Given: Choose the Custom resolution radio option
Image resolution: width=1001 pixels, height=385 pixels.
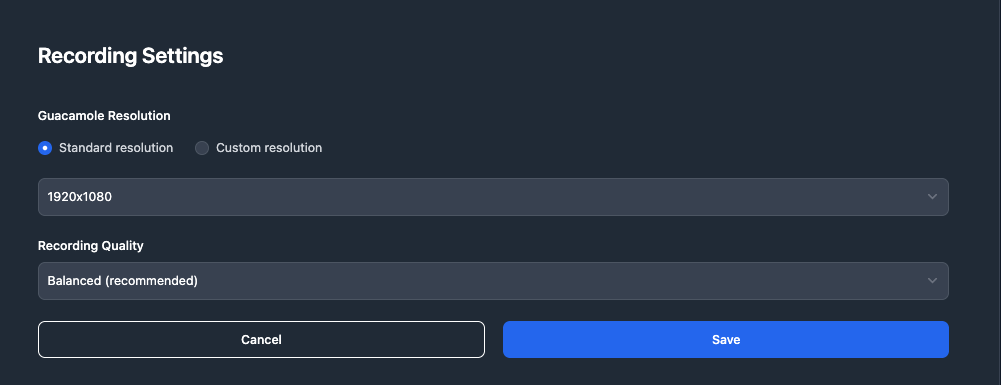Looking at the screenshot, I should pos(202,148).
